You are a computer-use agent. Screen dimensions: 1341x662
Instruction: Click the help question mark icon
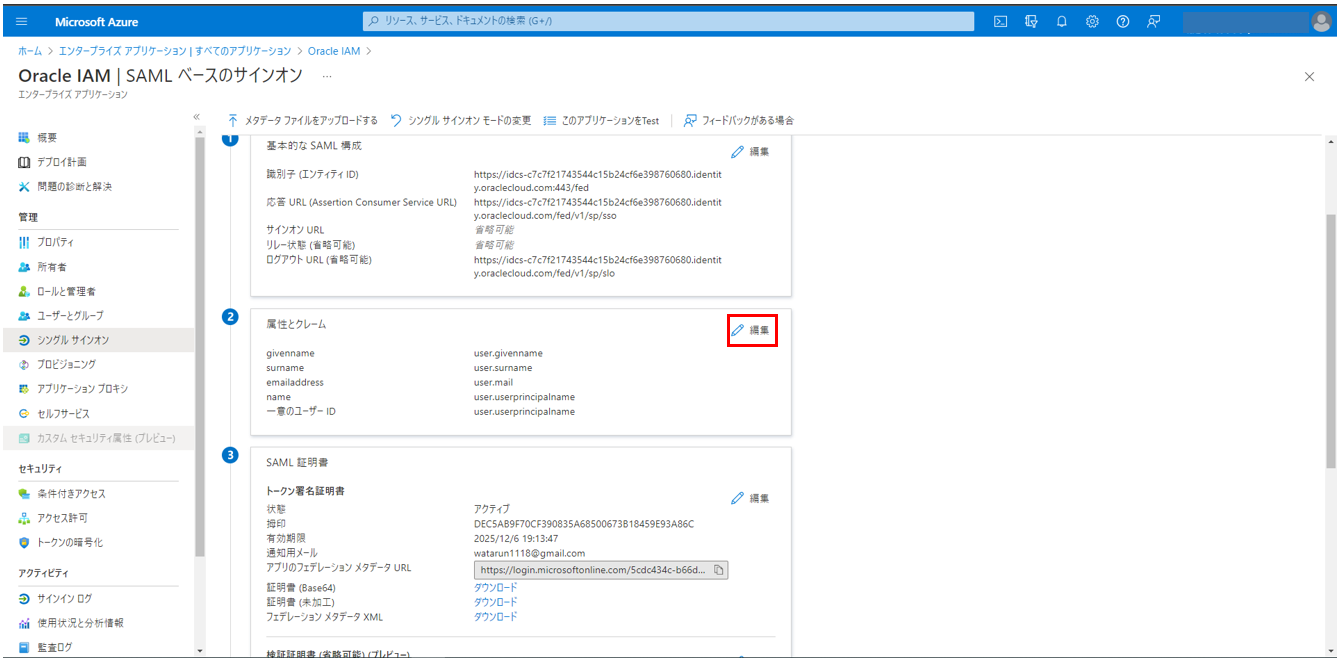click(x=1123, y=21)
